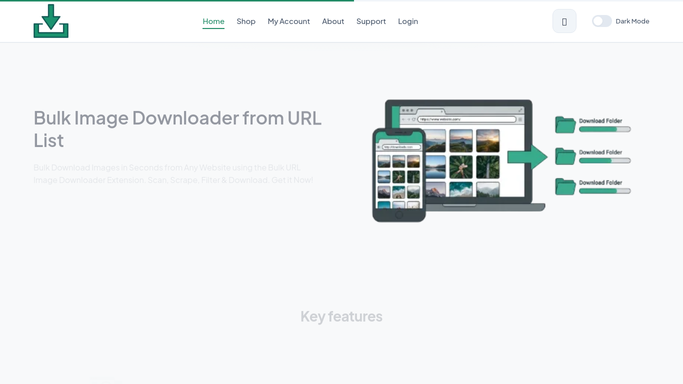Click the bottom Download Folder progress bar
Viewport: 683px width, 384px height.
tap(605, 191)
